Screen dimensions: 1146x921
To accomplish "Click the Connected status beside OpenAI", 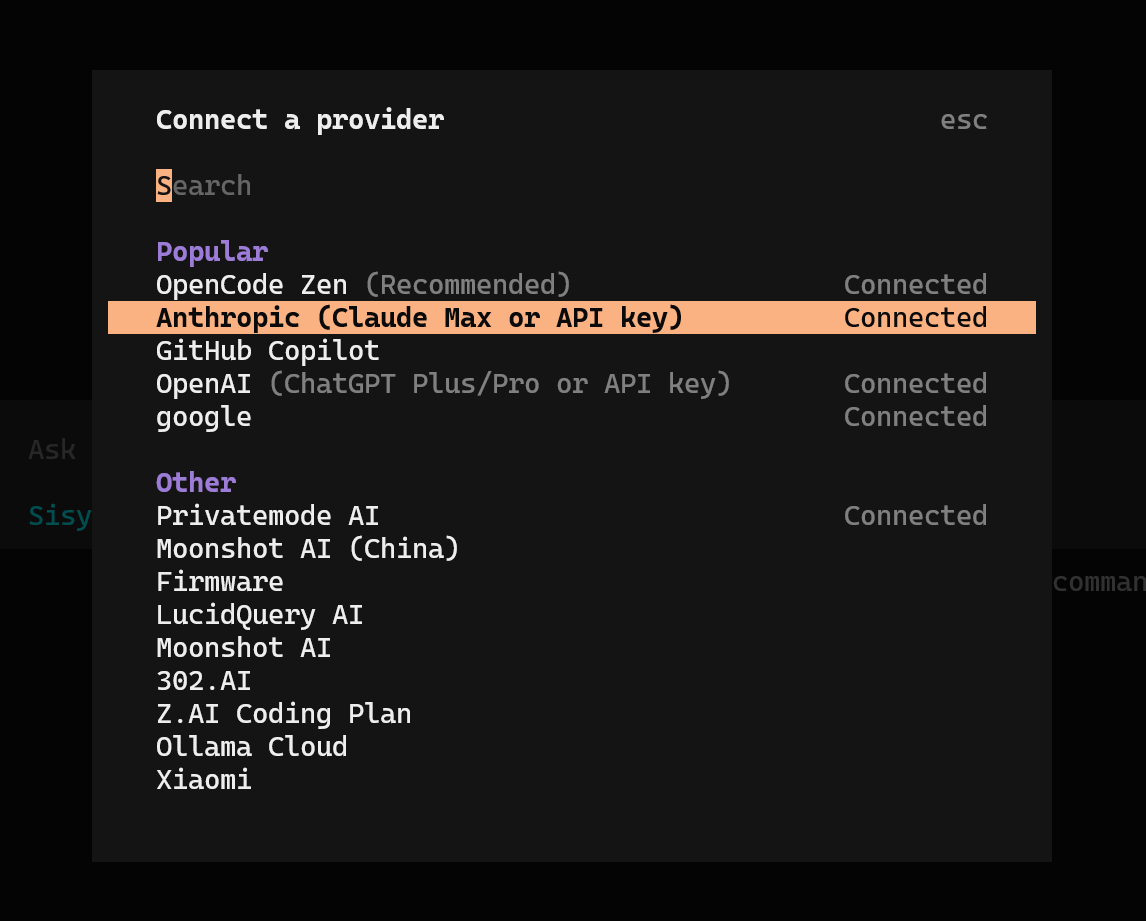I will [x=915, y=383].
